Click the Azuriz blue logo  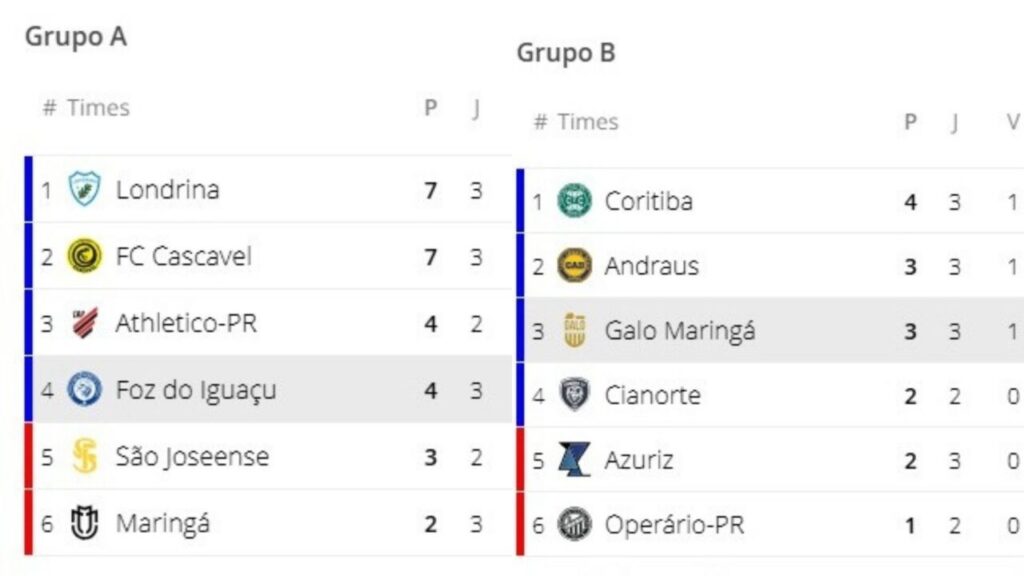click(x=574, y=460)
